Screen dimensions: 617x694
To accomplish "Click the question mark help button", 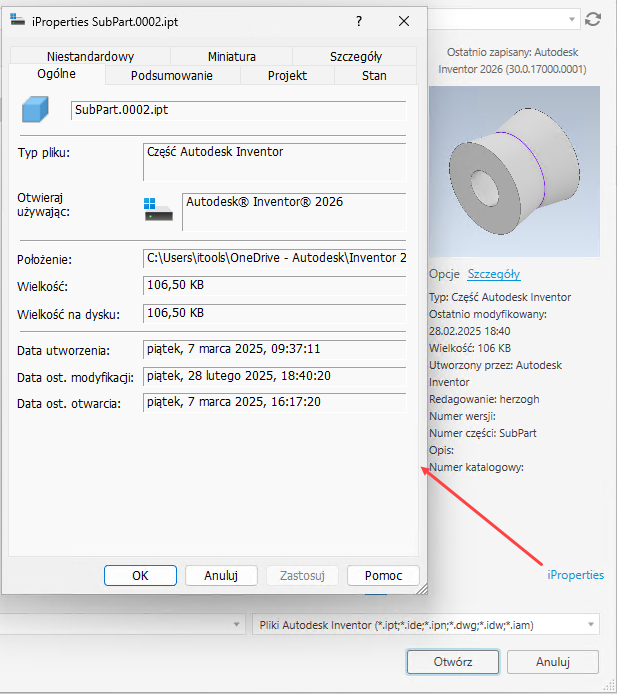I will 359,21.
